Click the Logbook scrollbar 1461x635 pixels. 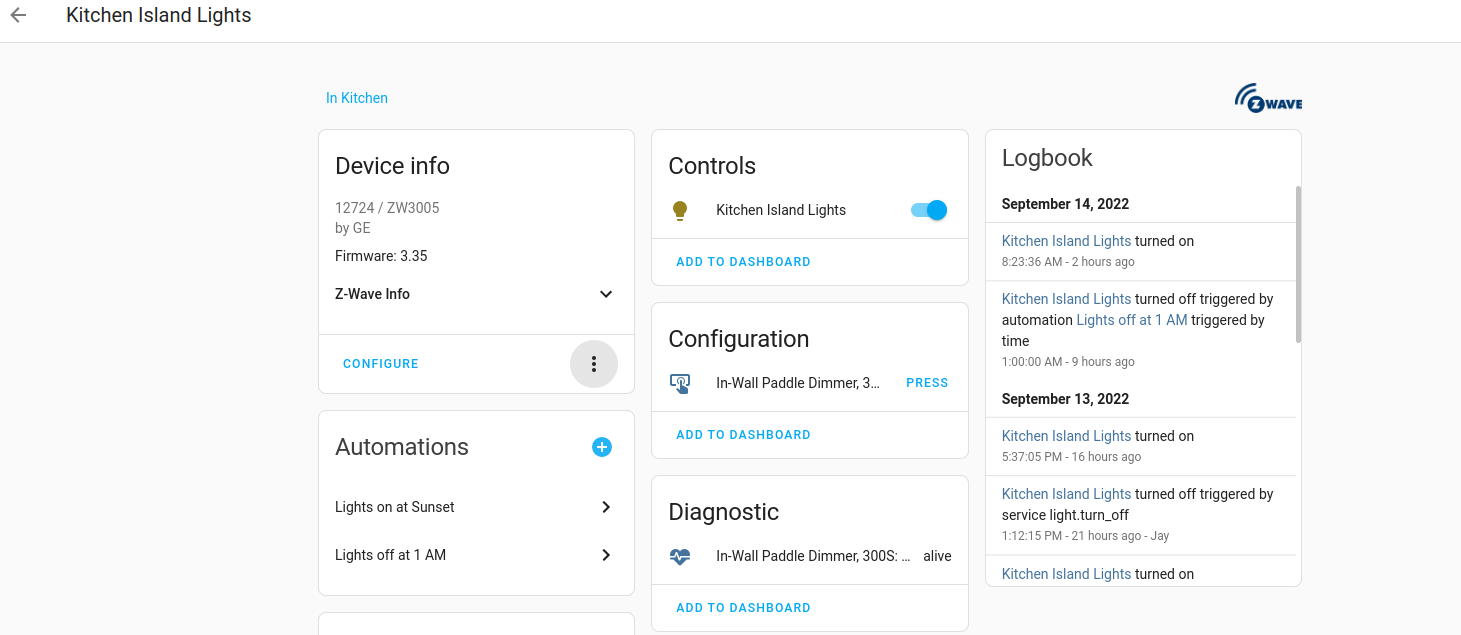[x=1298, y=264]
